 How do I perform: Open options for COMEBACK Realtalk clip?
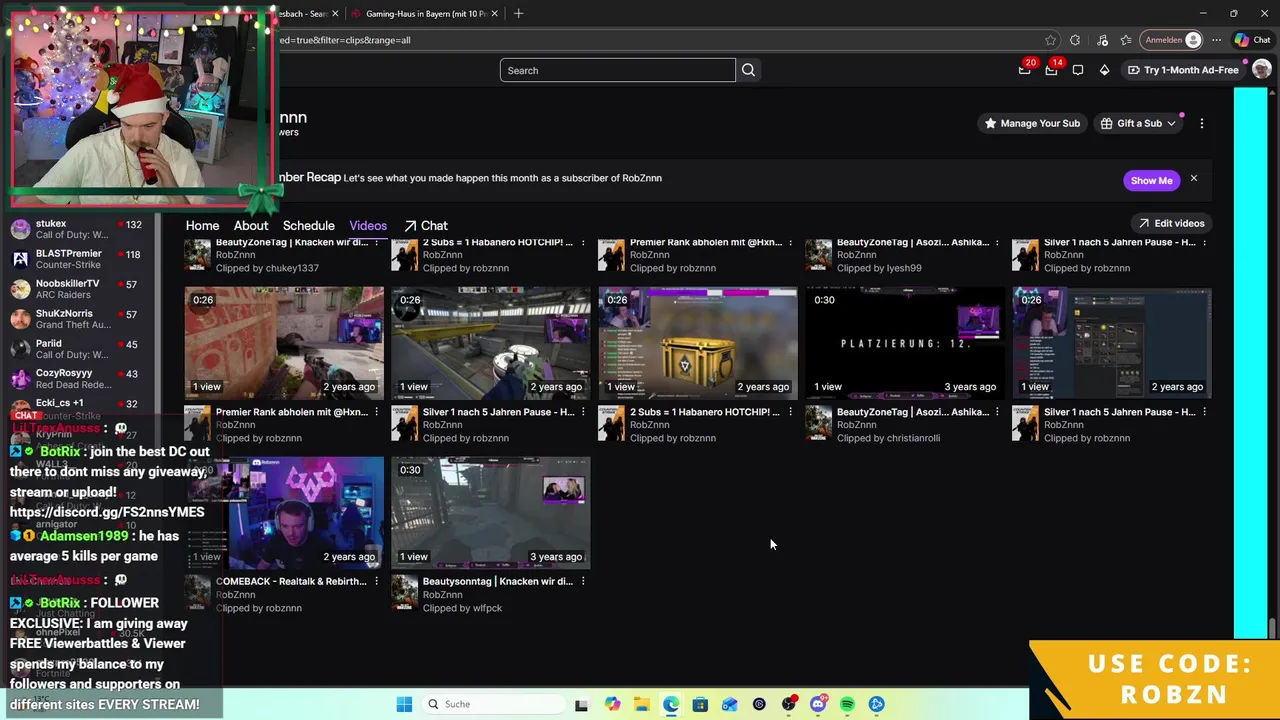pyautogui.click(x=376, y=581)
